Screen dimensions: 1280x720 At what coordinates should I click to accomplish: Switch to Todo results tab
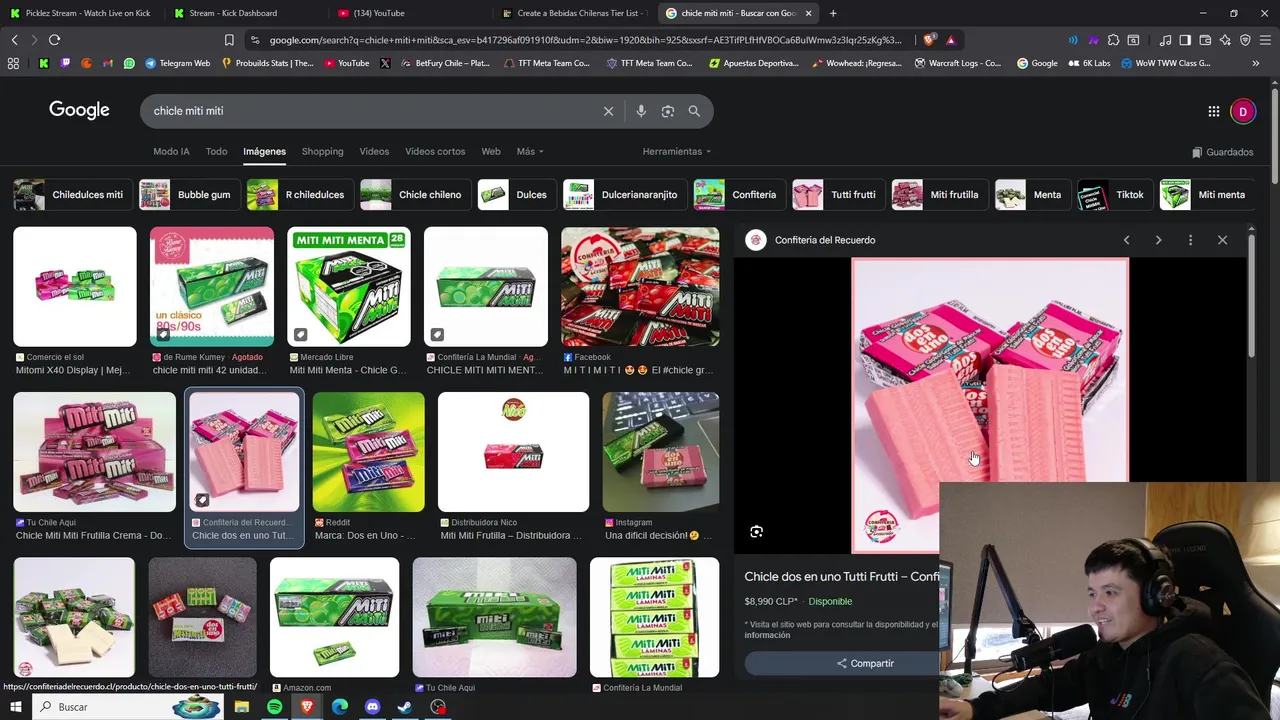point(216,152)
